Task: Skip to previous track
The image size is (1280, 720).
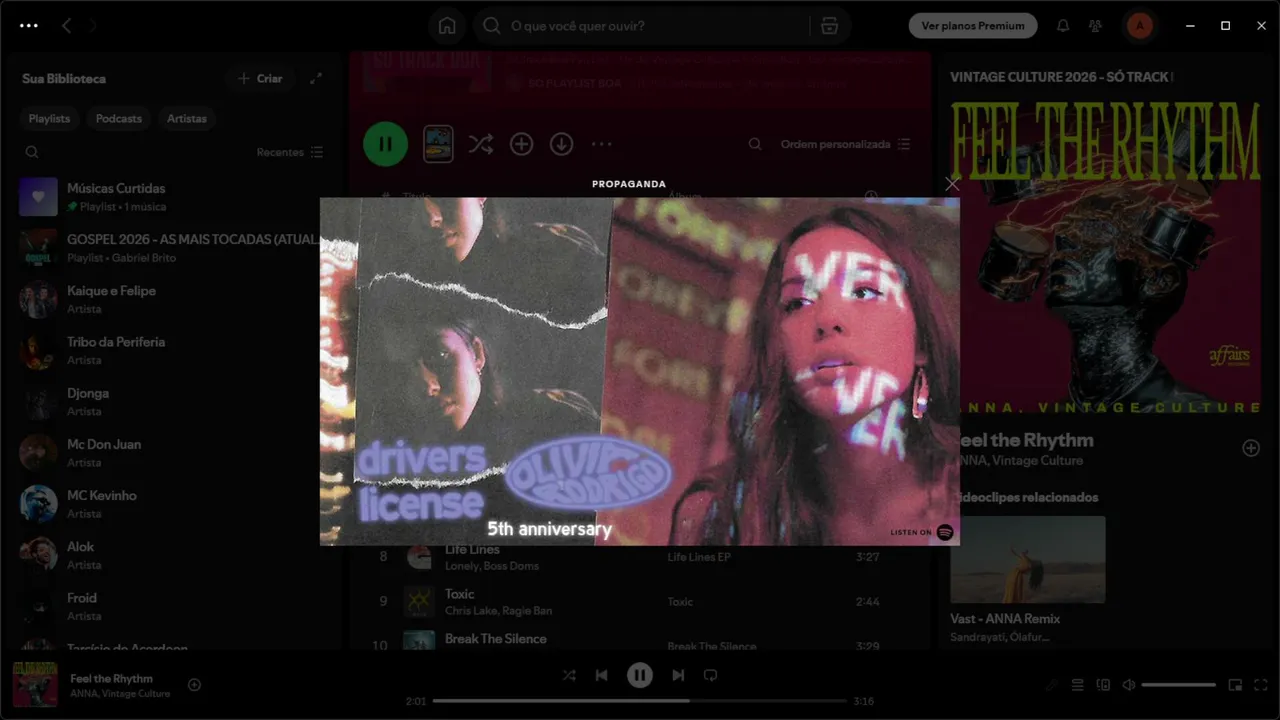Action: tap(601, 675)
